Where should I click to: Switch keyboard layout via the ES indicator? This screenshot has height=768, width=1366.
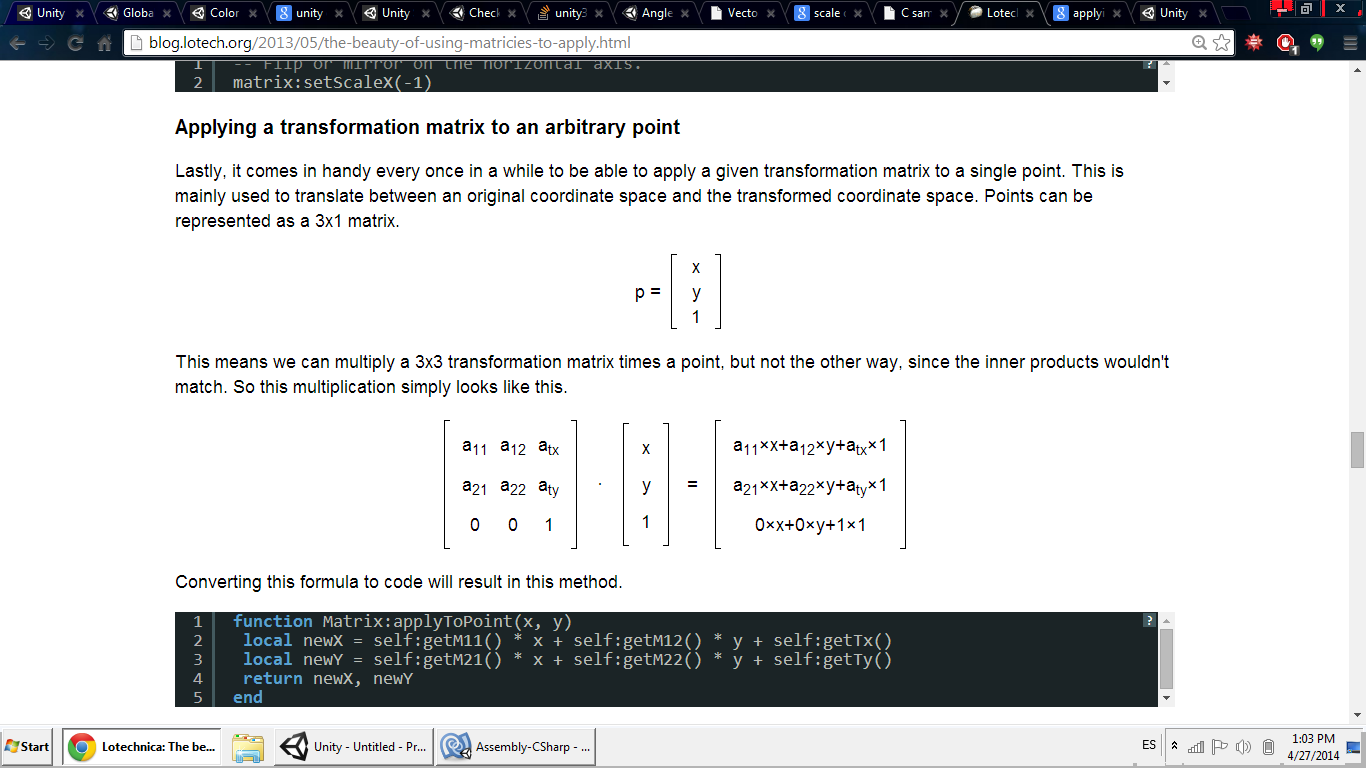tap(1148, 746)
